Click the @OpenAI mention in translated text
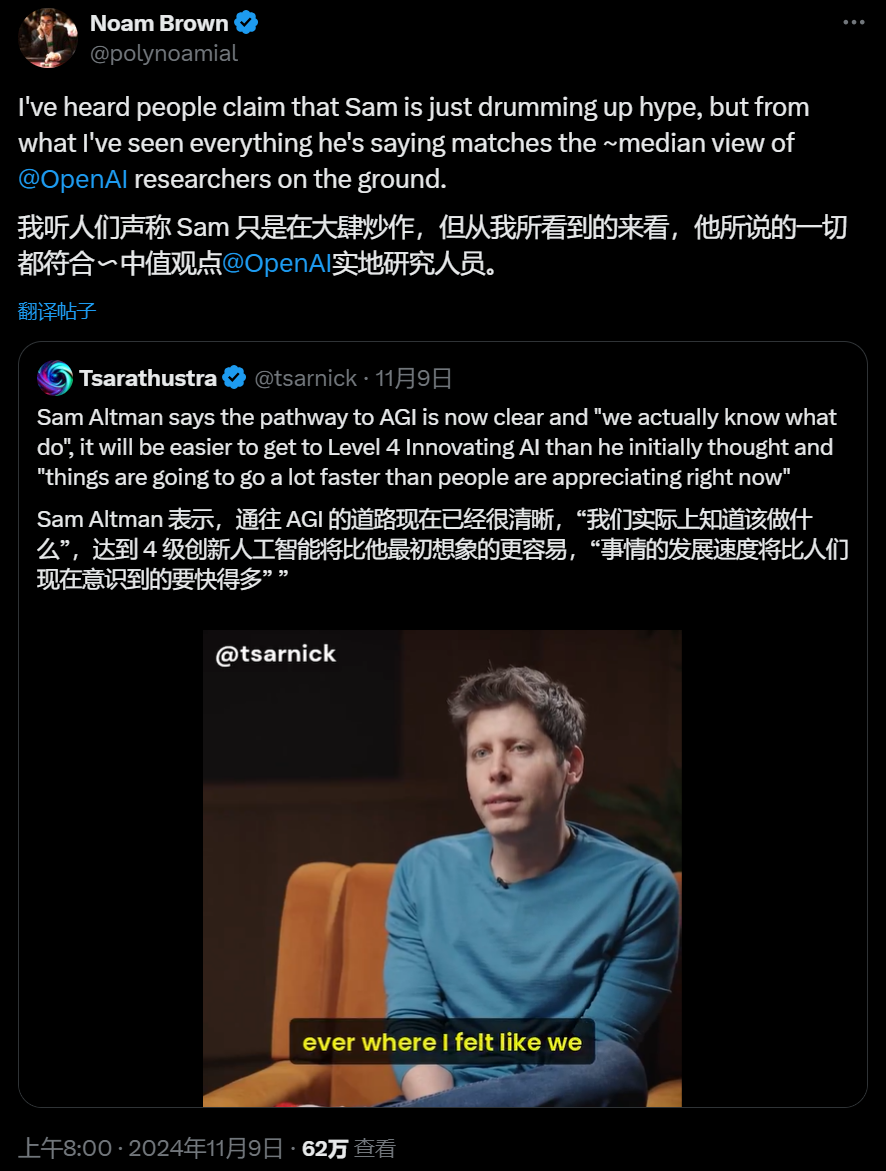886x1171 pixels. (x=276, y=263)
